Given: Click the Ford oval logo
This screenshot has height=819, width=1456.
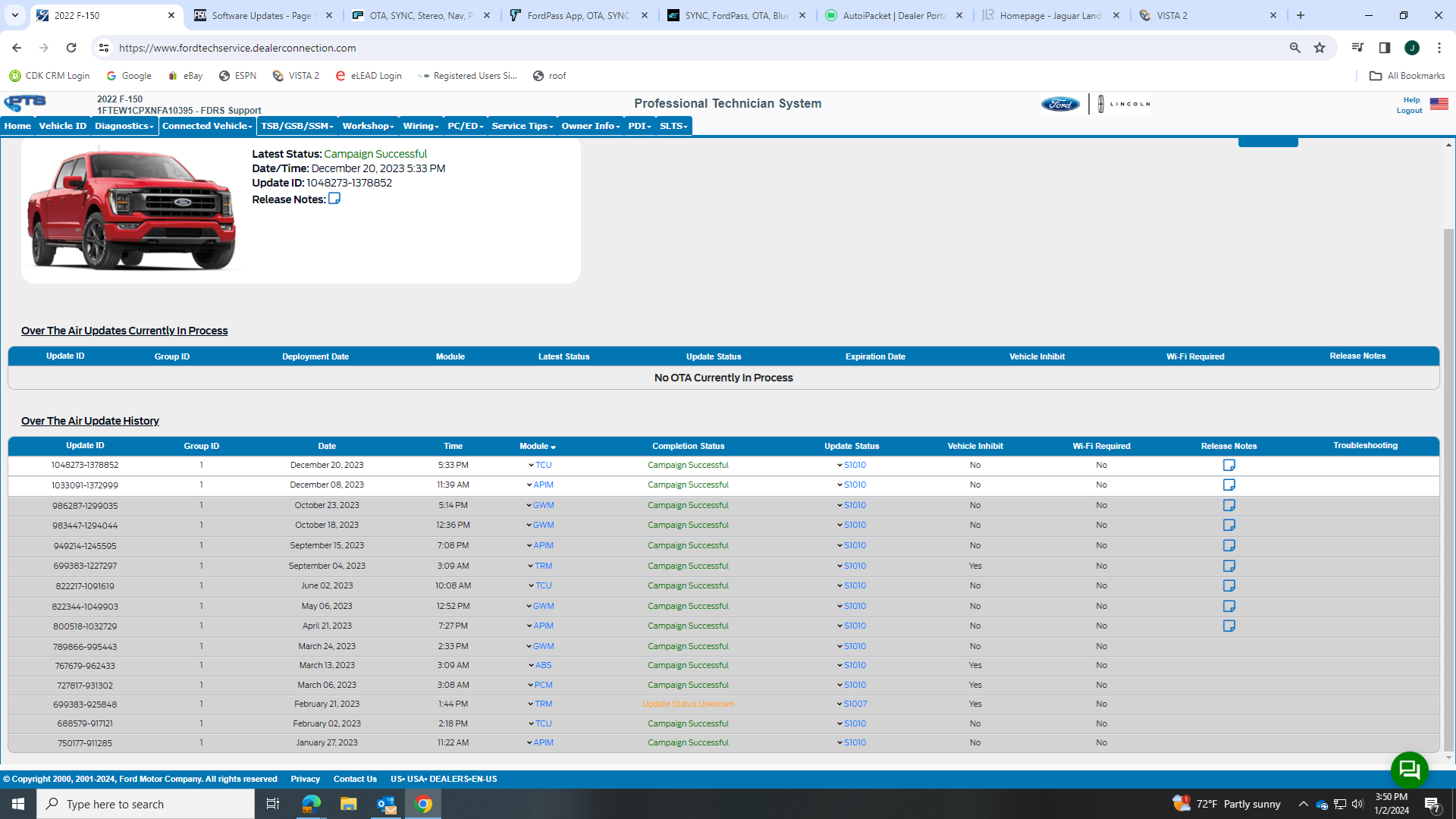Looking at the screenshot, I should [1060, 104].
